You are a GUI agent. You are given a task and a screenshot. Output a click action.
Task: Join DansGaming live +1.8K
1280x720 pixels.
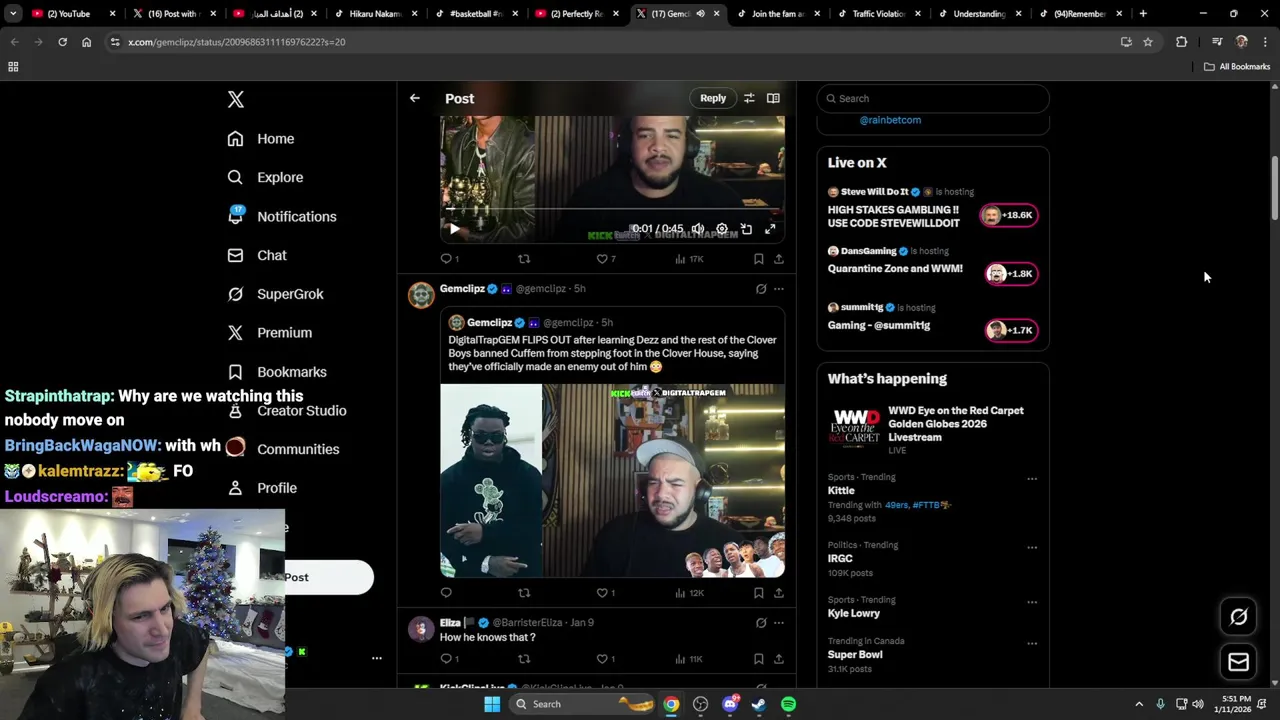click(1011, 274)
